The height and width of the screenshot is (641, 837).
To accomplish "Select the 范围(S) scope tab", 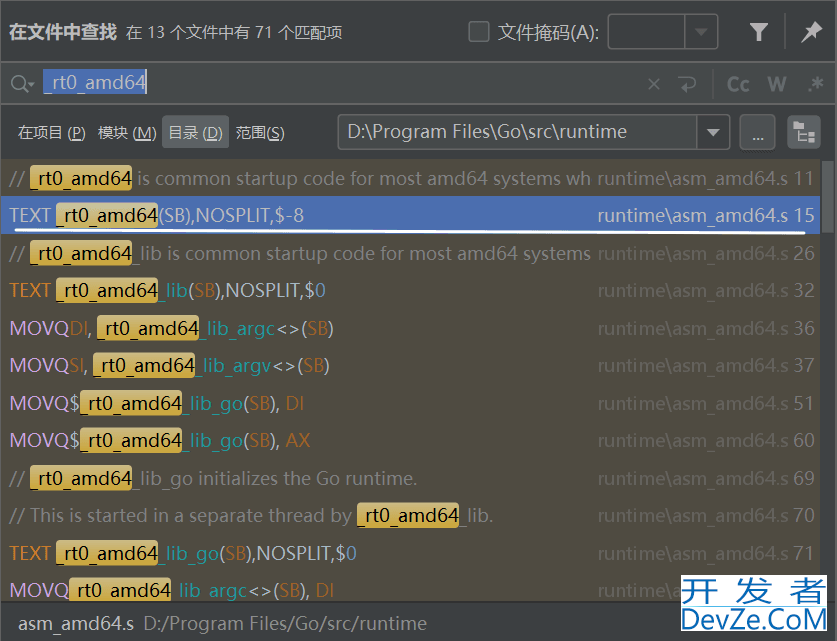I will pyautogui.click(x=260, y=132).
